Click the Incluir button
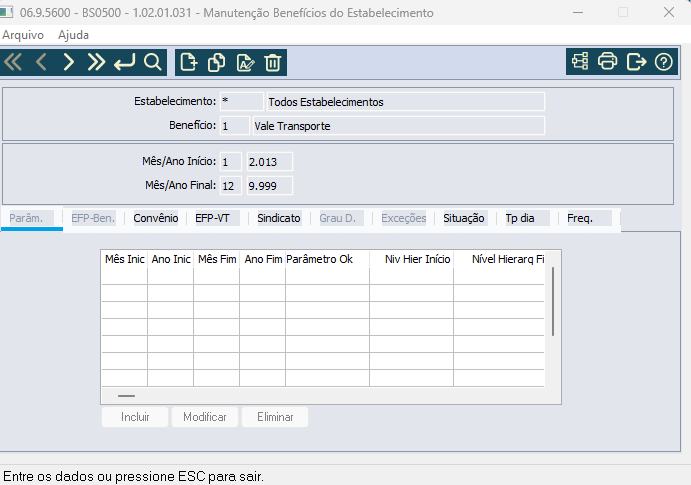Screen dimensions: 691x485 (x=135, y=417)
